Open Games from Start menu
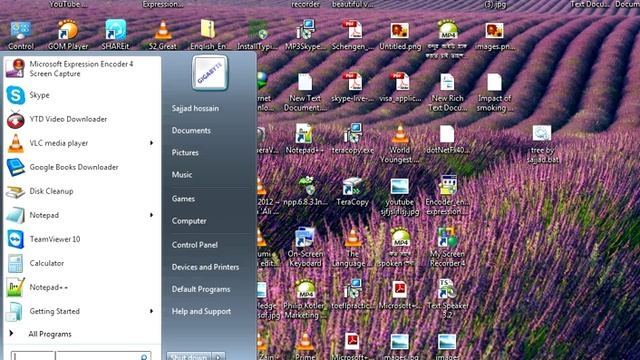This screenshot has width=640, height=360. pyautogui.click(x=183, y=199)
